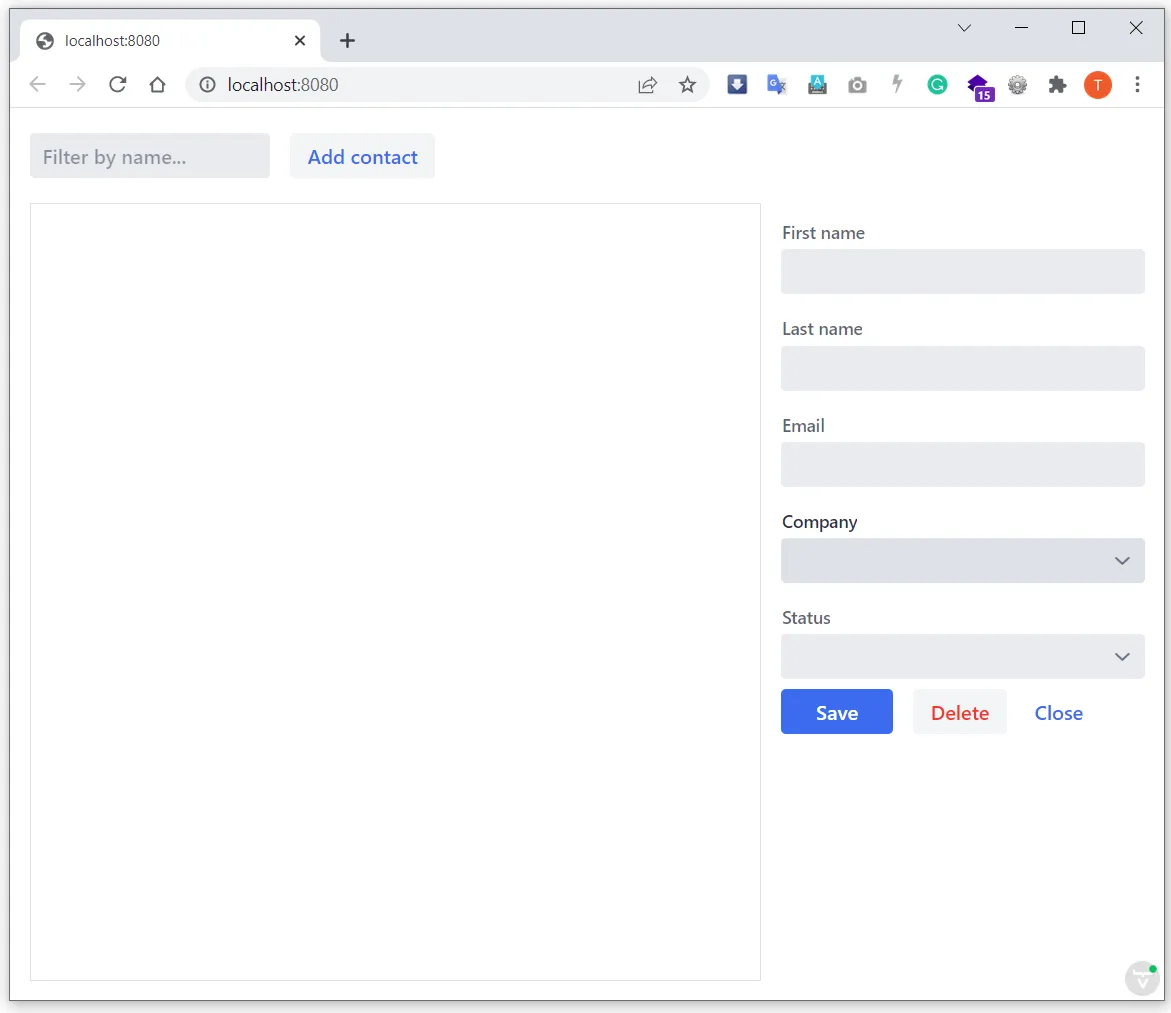1171x1013 pixels.
Task: Save the contact form
Action: pos(836,712)
